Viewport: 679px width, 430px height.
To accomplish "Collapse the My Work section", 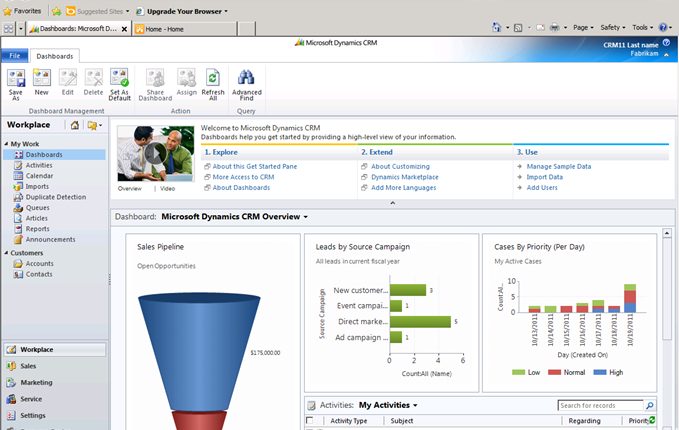I will 6,144.
